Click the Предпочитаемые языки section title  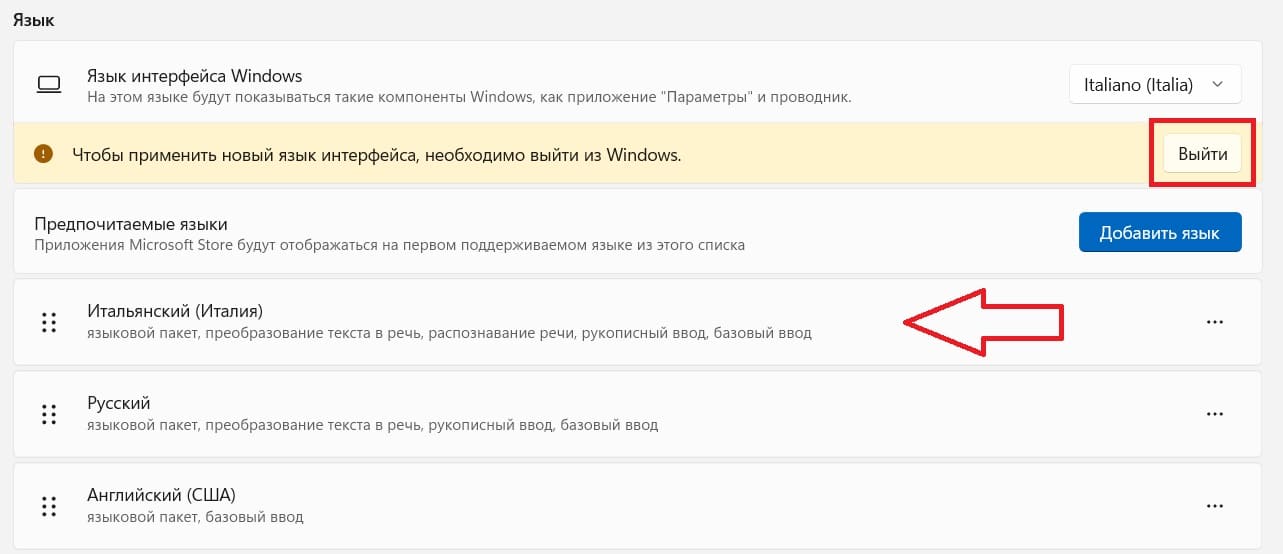pyautogui.click(x=131, y=224)
